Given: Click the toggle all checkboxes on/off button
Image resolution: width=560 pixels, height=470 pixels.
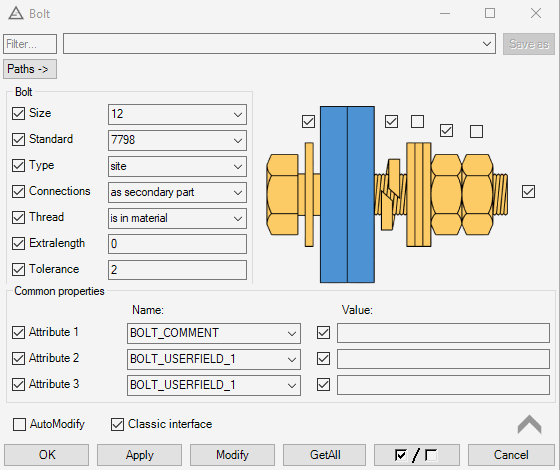Looking at the screenshot, I should [416, 455].
